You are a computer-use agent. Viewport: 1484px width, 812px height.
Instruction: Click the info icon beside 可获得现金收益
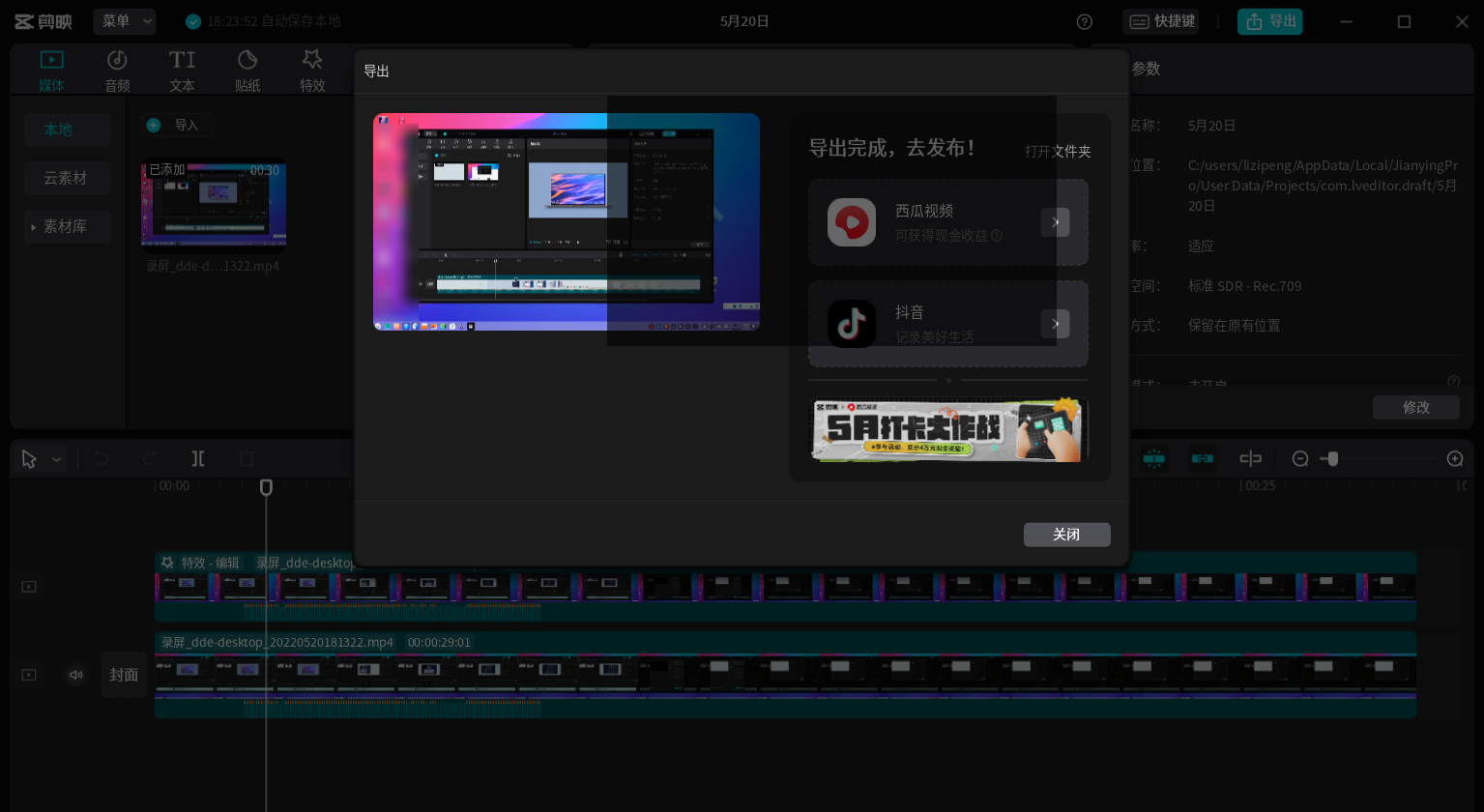click(997, 236)
